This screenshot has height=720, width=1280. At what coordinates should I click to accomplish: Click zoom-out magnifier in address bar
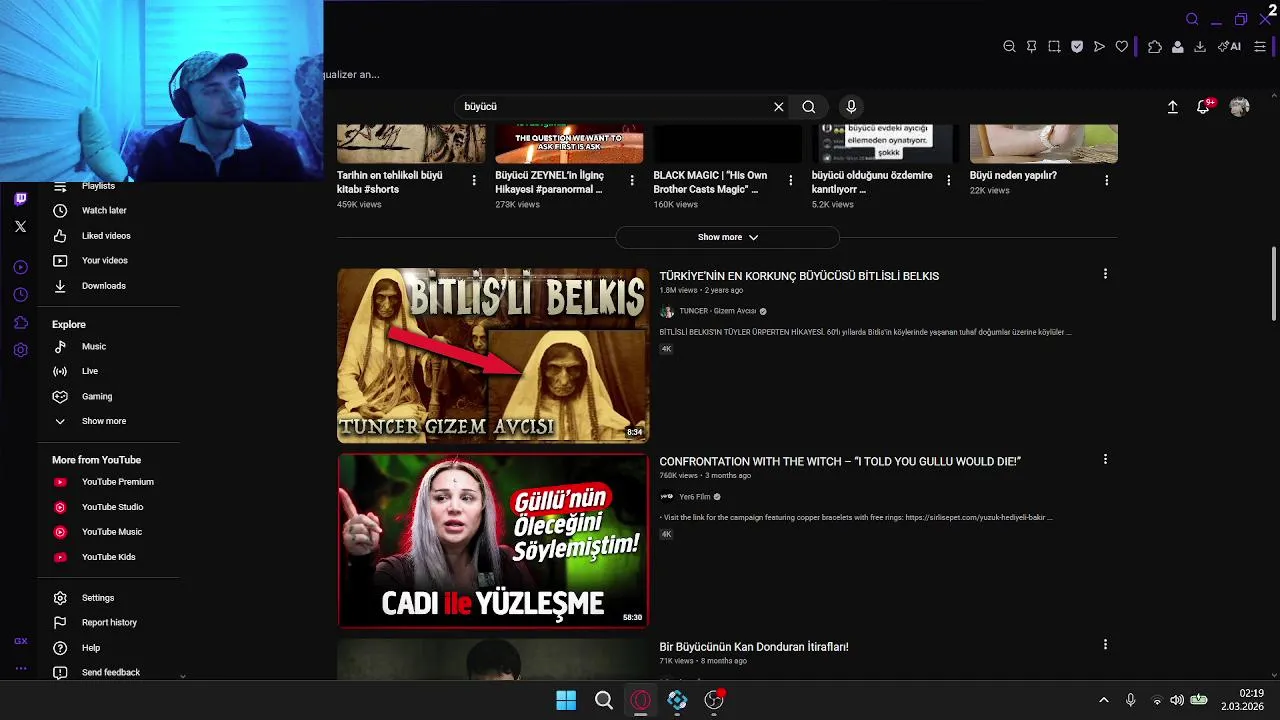coord(1009,47)
